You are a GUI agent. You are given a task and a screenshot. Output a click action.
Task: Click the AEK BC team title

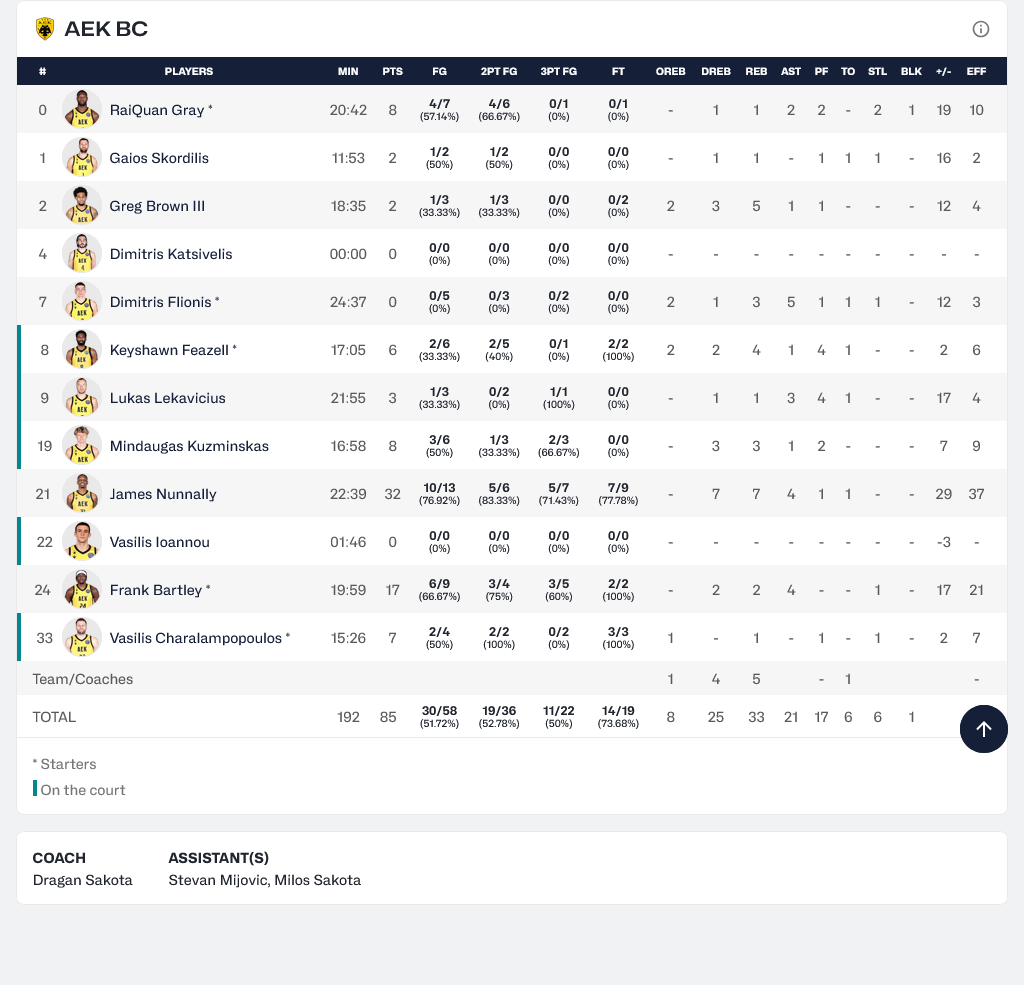[106, 29]
